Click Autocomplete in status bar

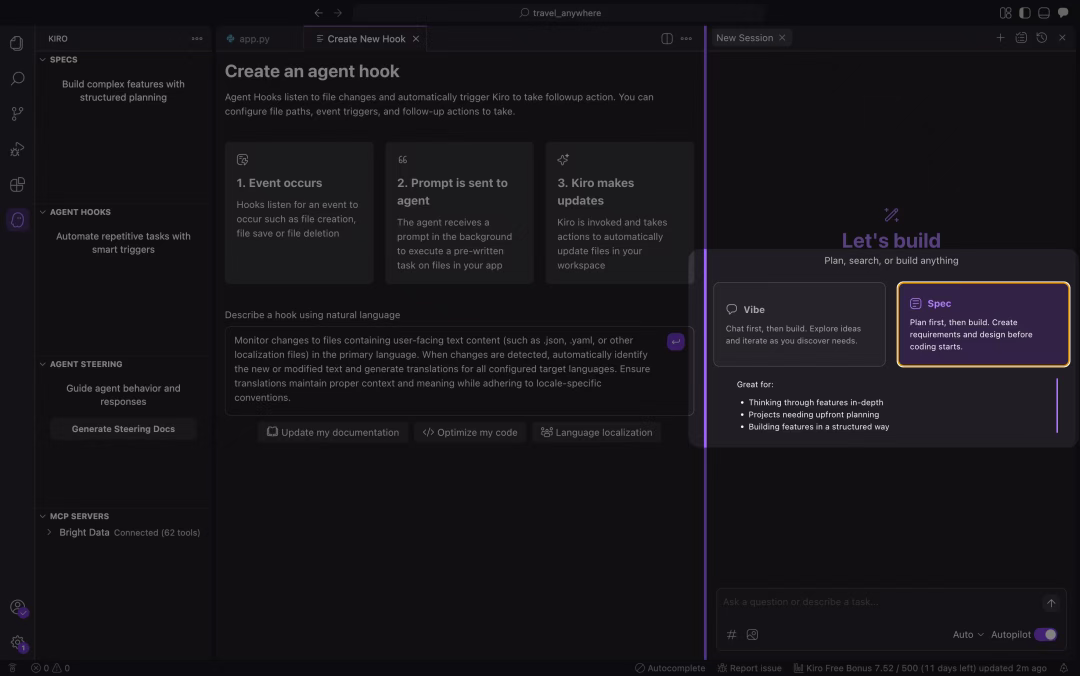[x=669, y=668]
